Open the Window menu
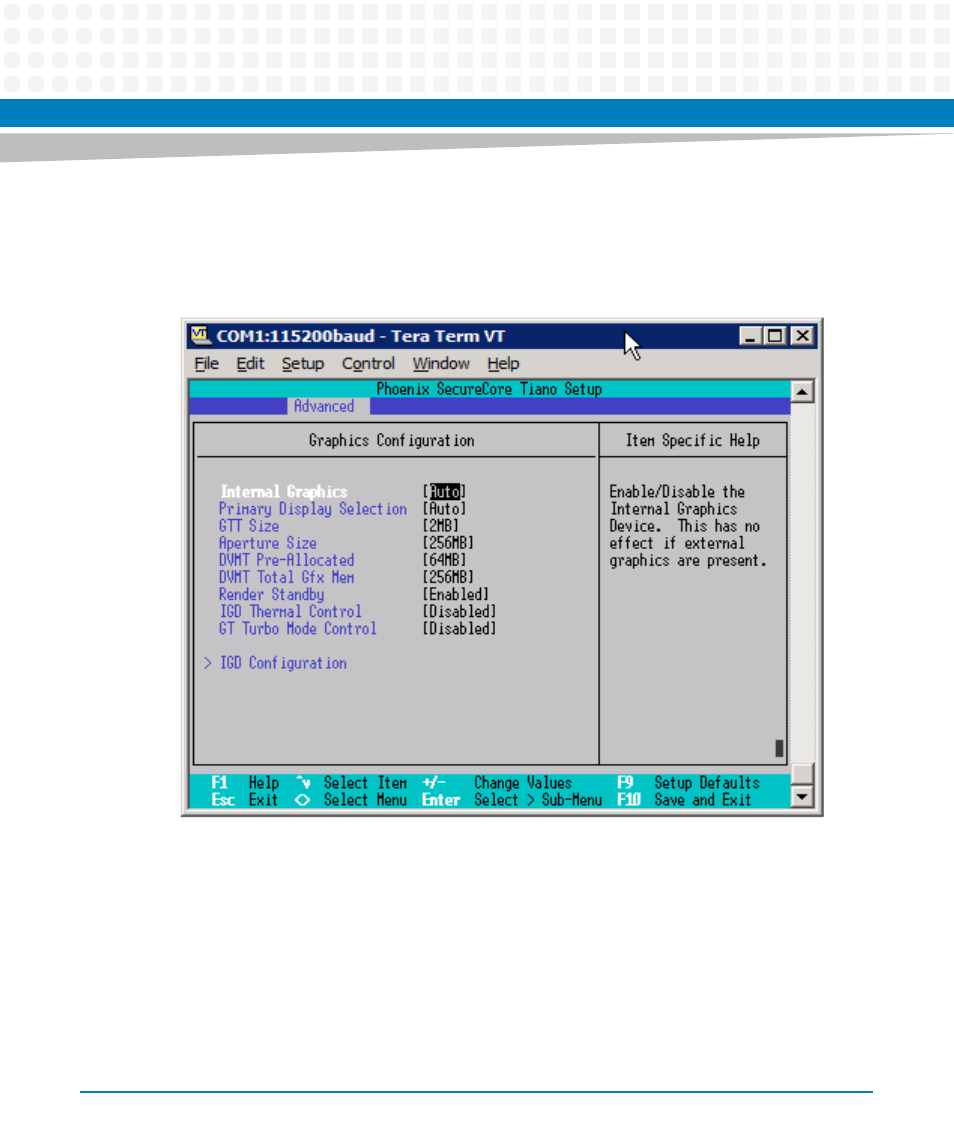 coord(441,364)
